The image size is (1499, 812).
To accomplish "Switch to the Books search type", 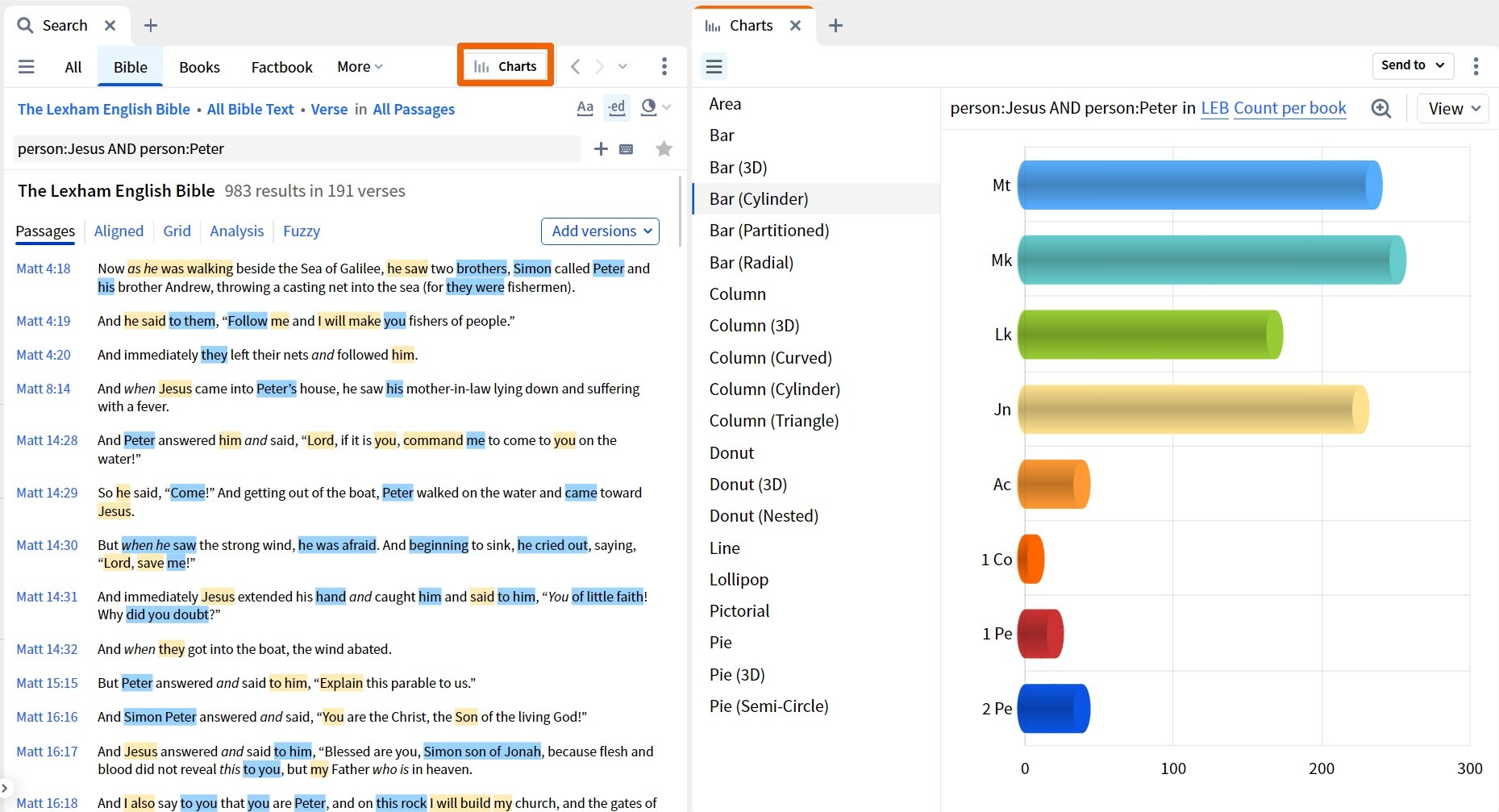I will pyautogui.click(x=199, y=67).
